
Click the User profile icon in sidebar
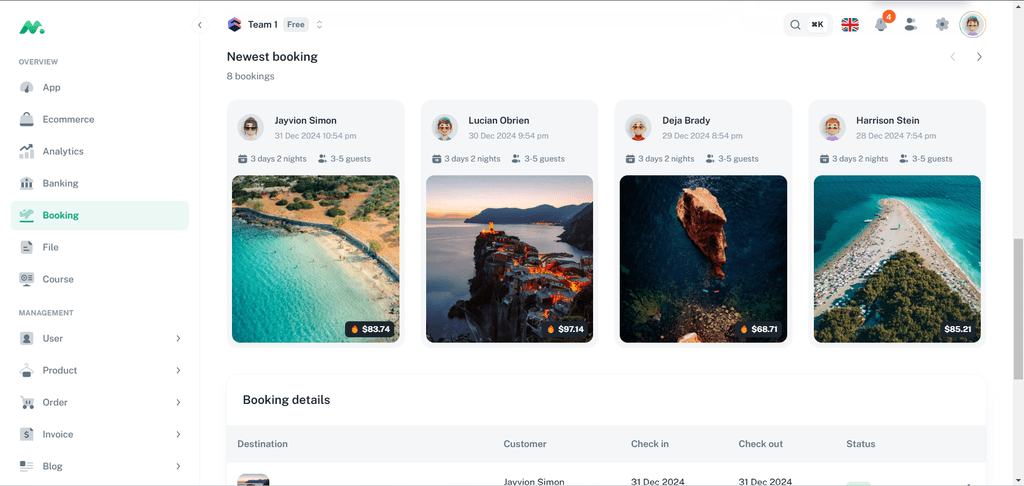pyautogui.click(x=26, y=338)
